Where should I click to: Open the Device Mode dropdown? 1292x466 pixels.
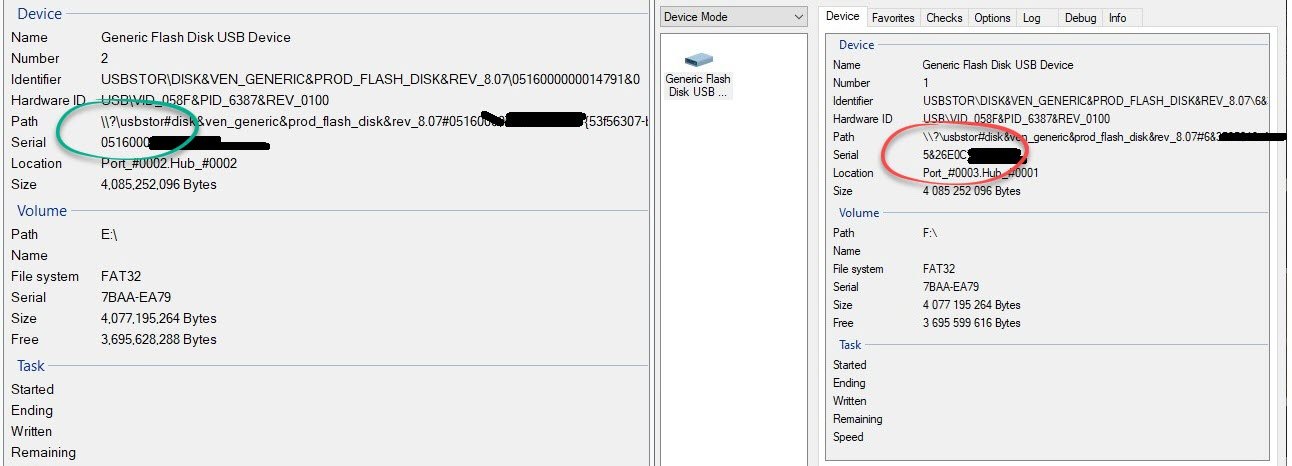coord(734,17)
